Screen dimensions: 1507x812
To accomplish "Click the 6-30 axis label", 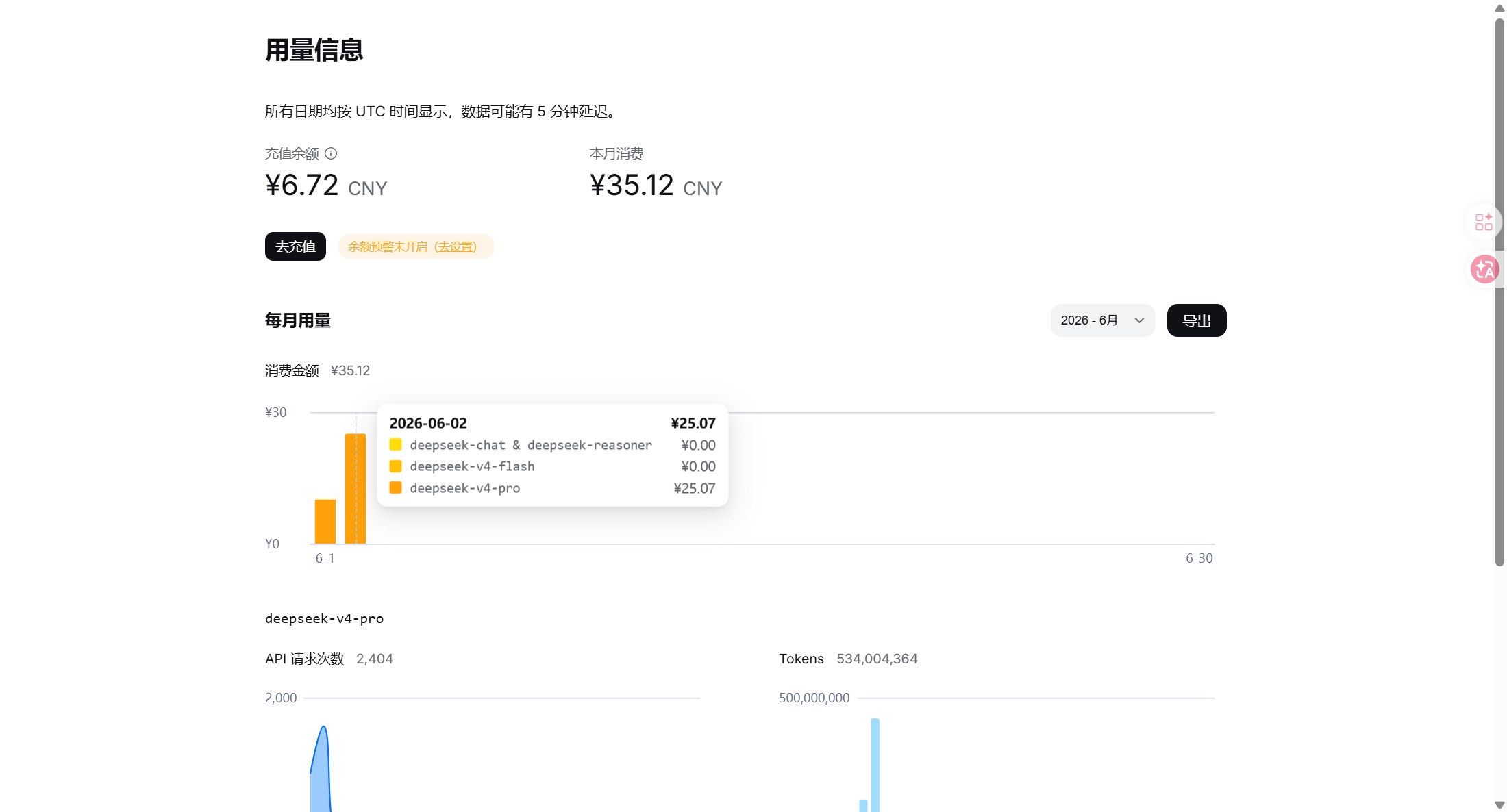I will coord(1199,559).
